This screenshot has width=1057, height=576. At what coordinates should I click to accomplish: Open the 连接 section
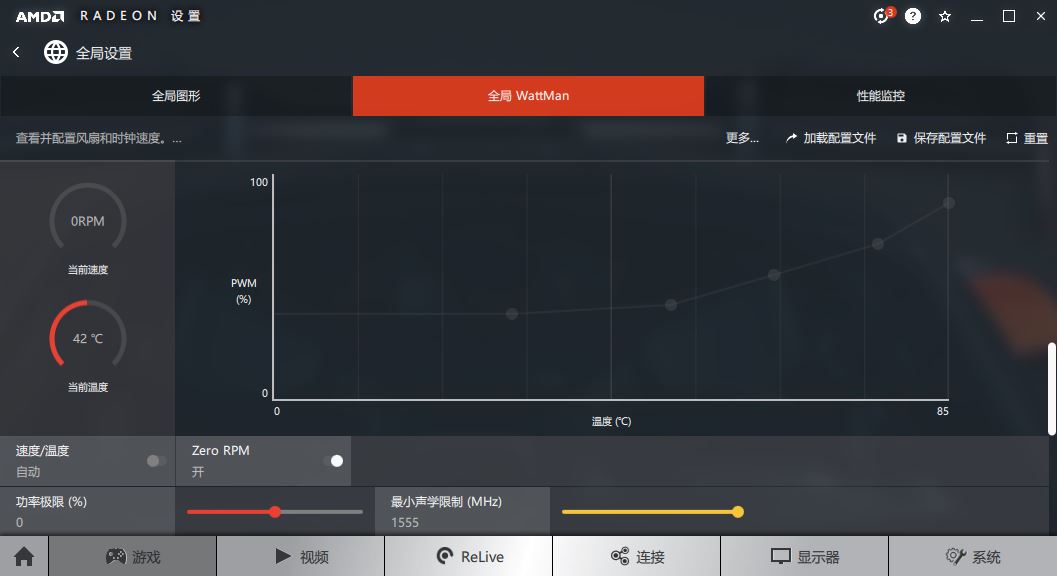[x=637, y=556]
